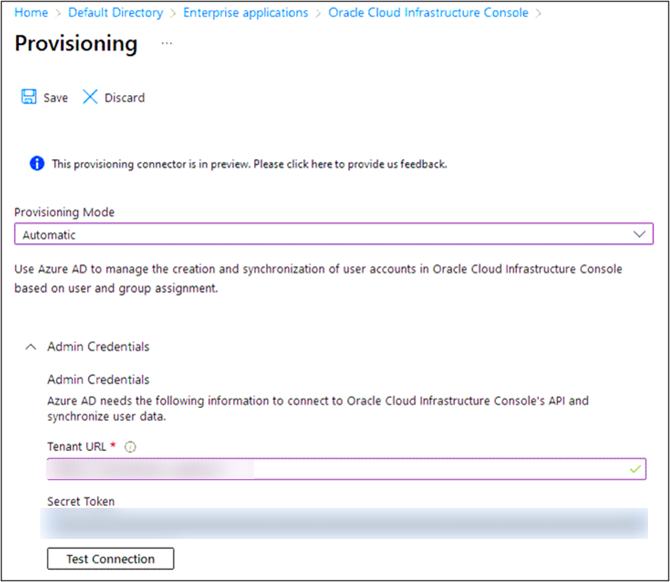Image resolution: width=670 pixels, height=582 pixels.
Task: Click the Discard X icon
Action: coord(90,97)
